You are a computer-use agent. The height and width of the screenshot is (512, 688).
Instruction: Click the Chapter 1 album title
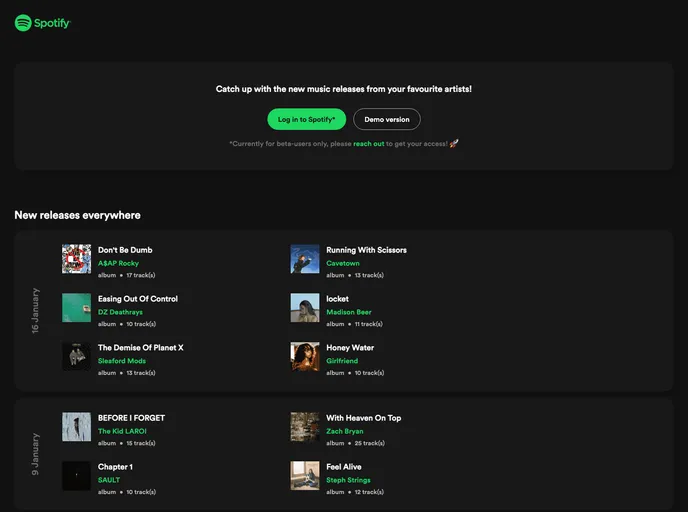click(x=115, y=467)
